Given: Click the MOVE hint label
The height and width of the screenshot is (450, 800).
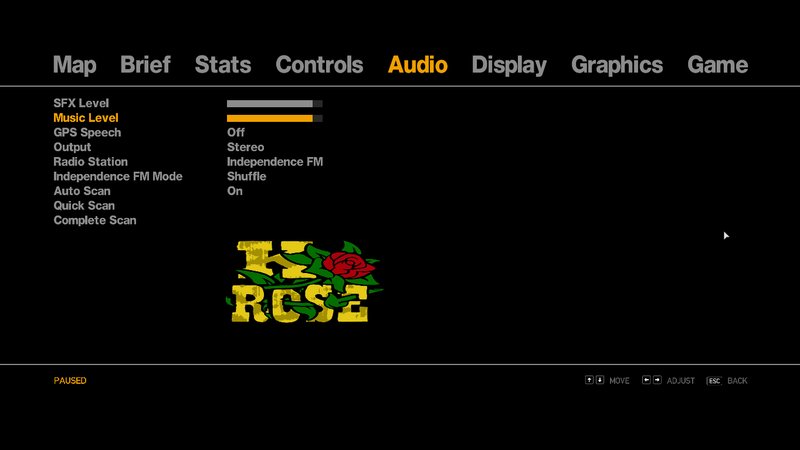Looking at the screenshot, I should pos(619,381).
